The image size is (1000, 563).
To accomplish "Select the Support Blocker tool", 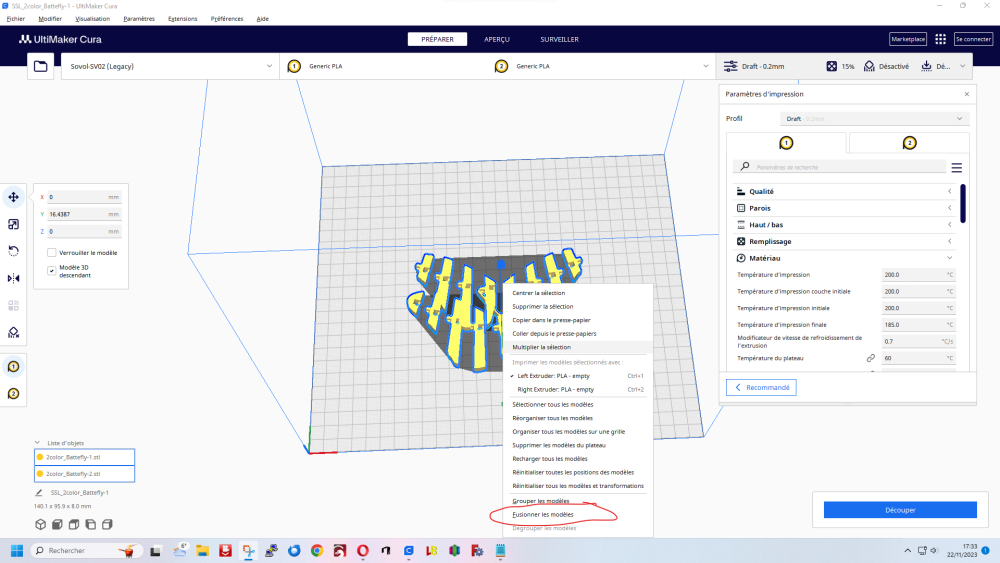I will point(13,332).
